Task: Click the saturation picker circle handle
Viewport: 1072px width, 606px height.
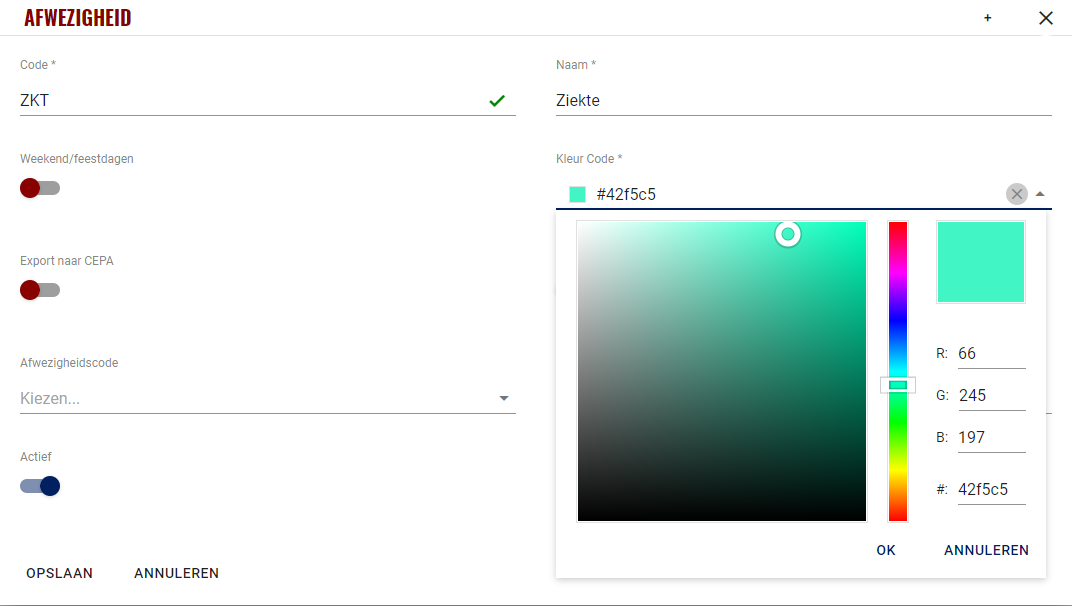Action: [788, 235]
